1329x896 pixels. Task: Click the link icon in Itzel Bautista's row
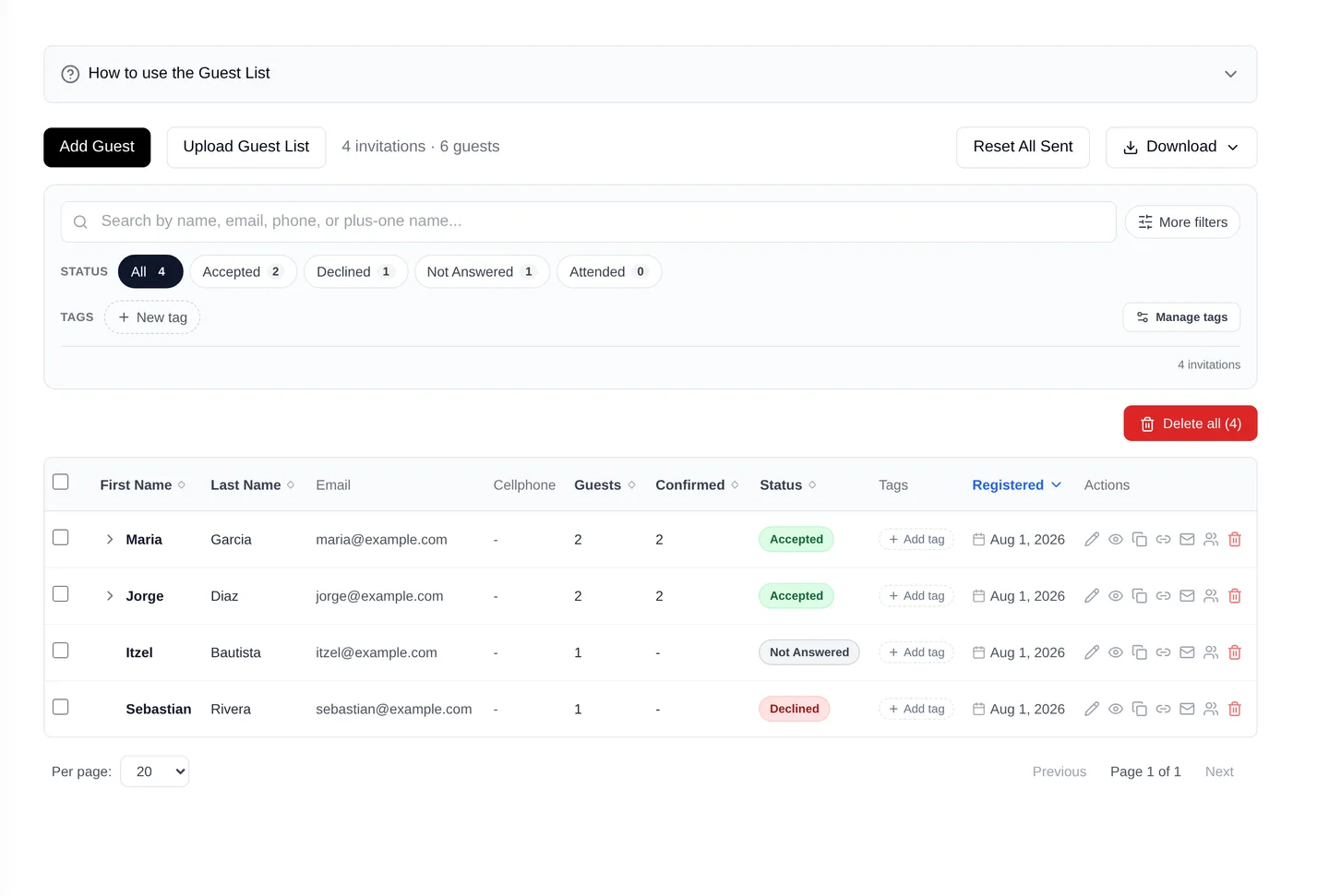point(1164,652)
